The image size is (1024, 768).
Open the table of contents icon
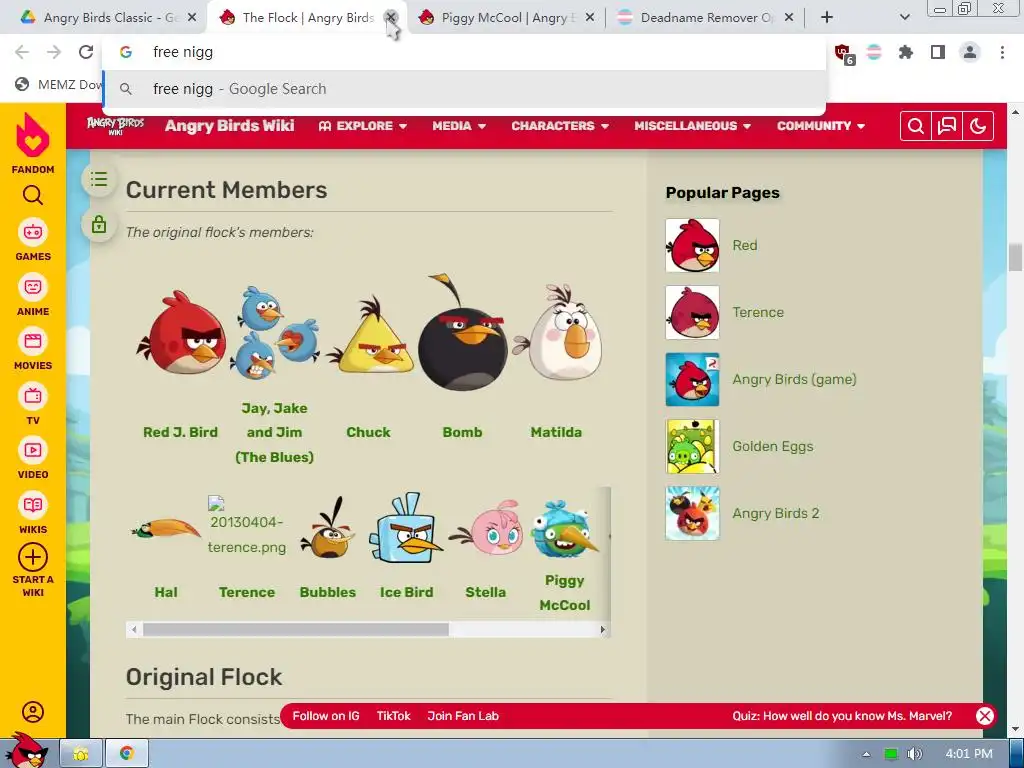(x=99, y=179)
